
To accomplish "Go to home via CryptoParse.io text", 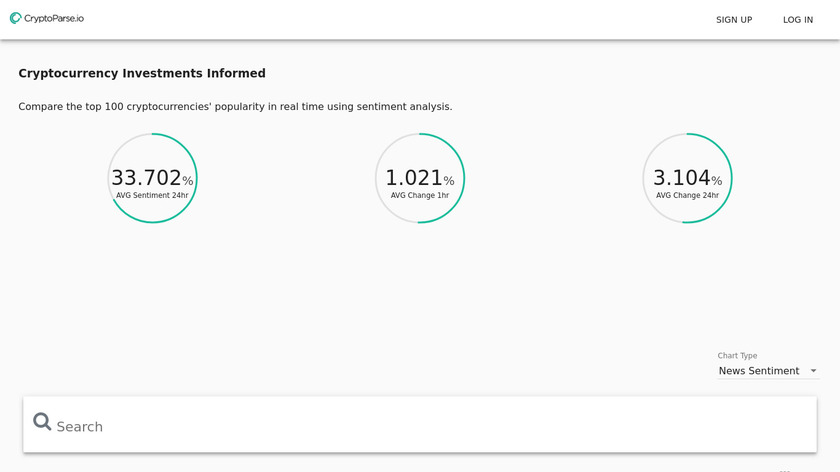I will (54, 18).
